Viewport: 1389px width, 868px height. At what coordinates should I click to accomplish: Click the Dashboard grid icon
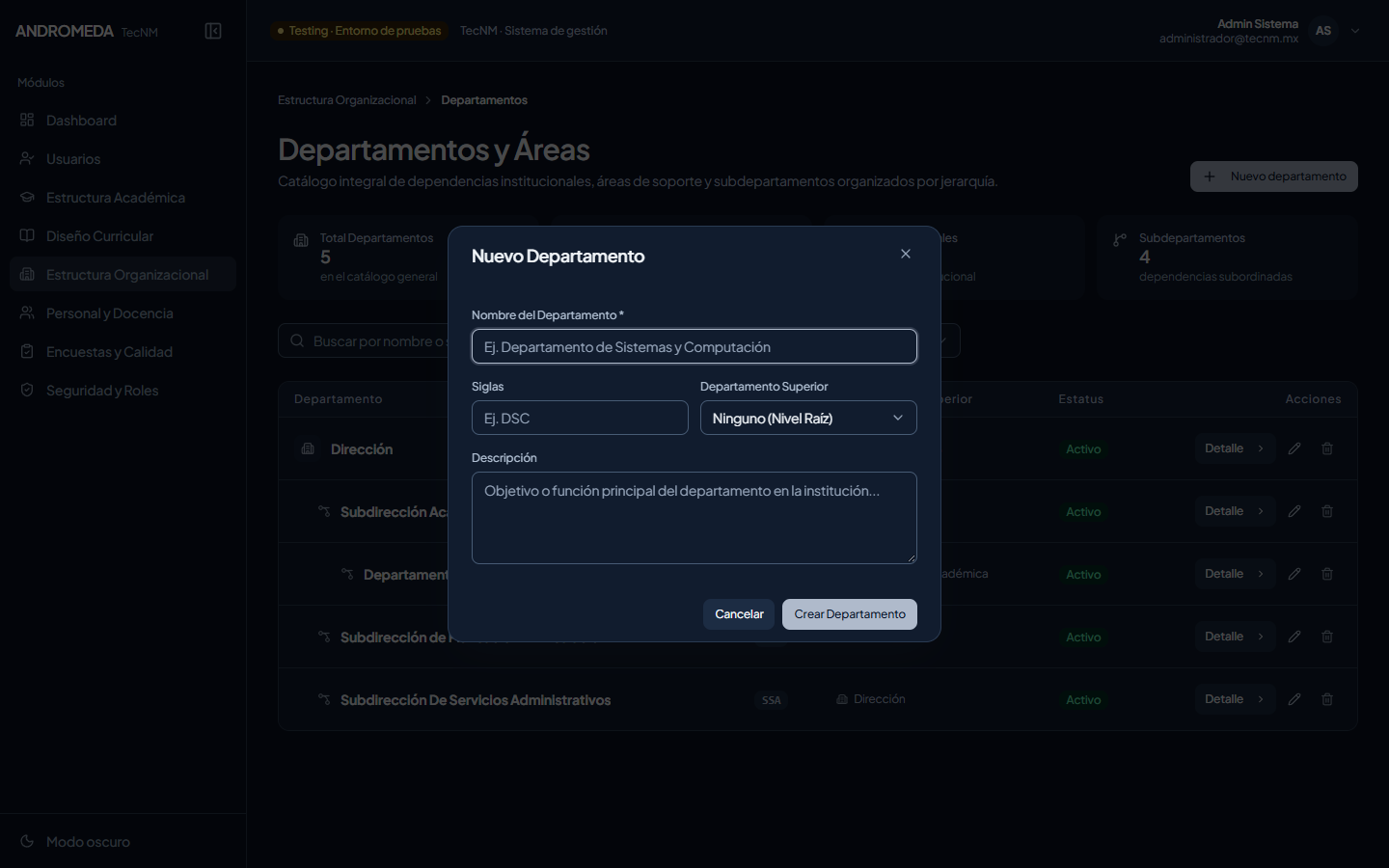(x=27, y=121)
